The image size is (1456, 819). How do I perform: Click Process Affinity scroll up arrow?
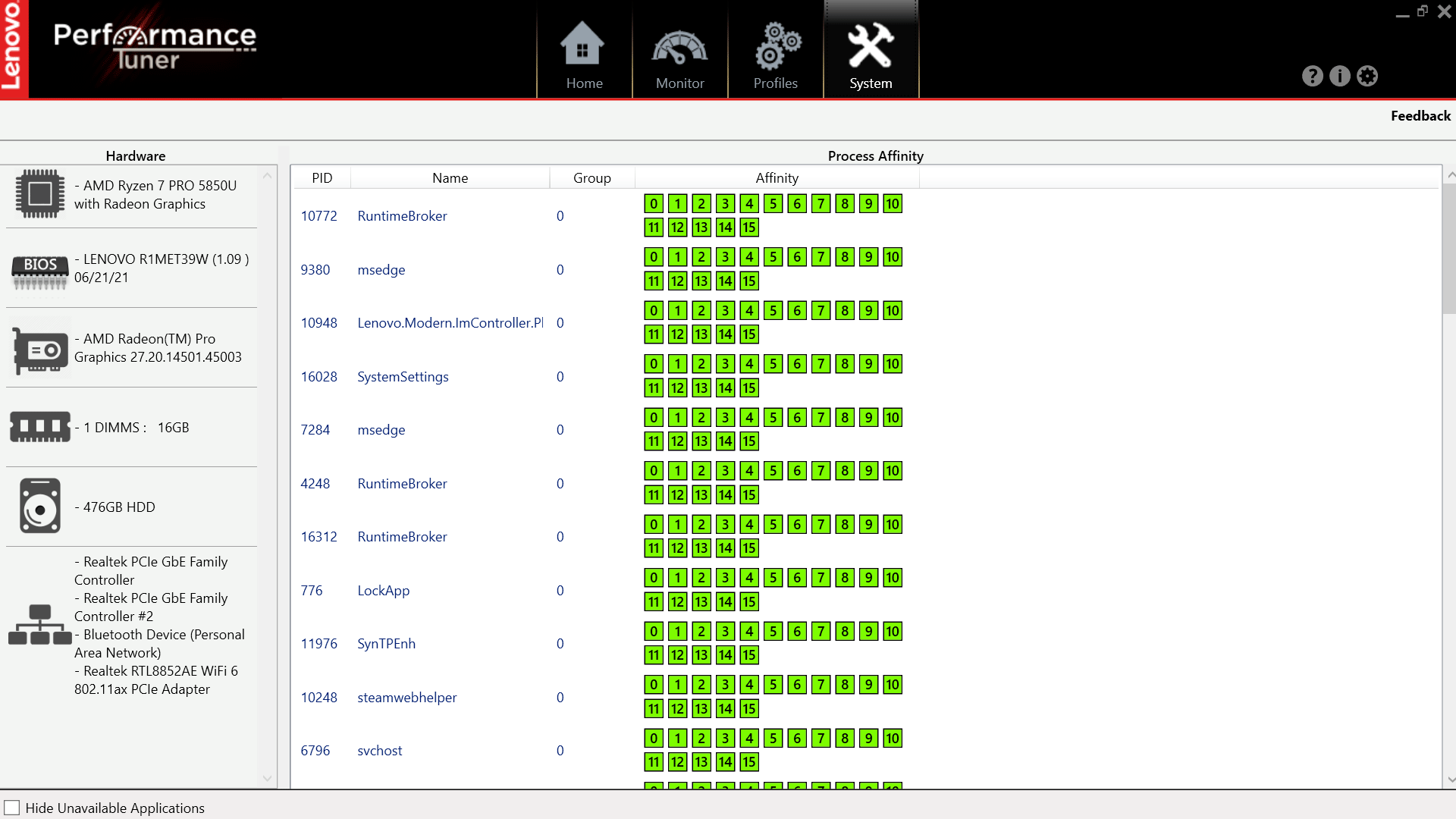(x=1450, y=175)
